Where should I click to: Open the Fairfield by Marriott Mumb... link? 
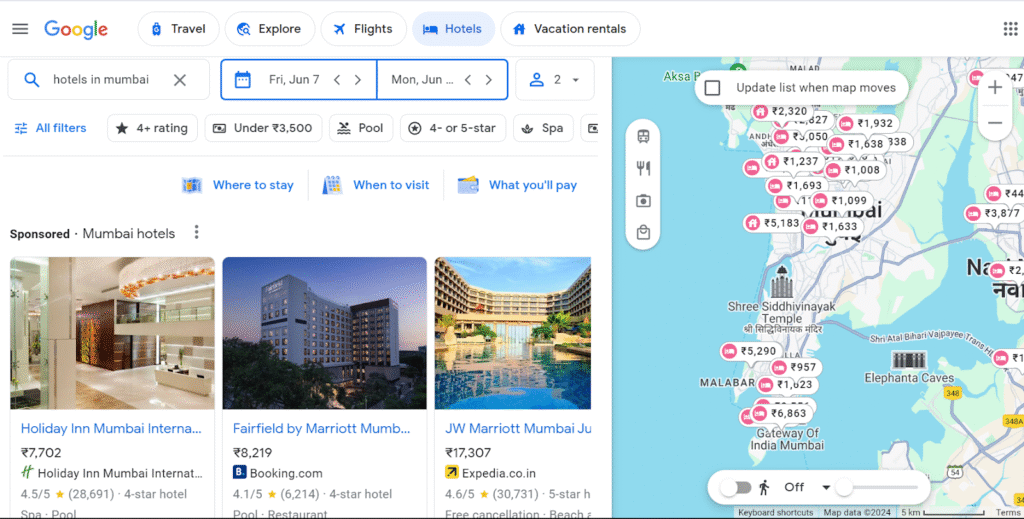pyautogui.click(x=321, y=428)
